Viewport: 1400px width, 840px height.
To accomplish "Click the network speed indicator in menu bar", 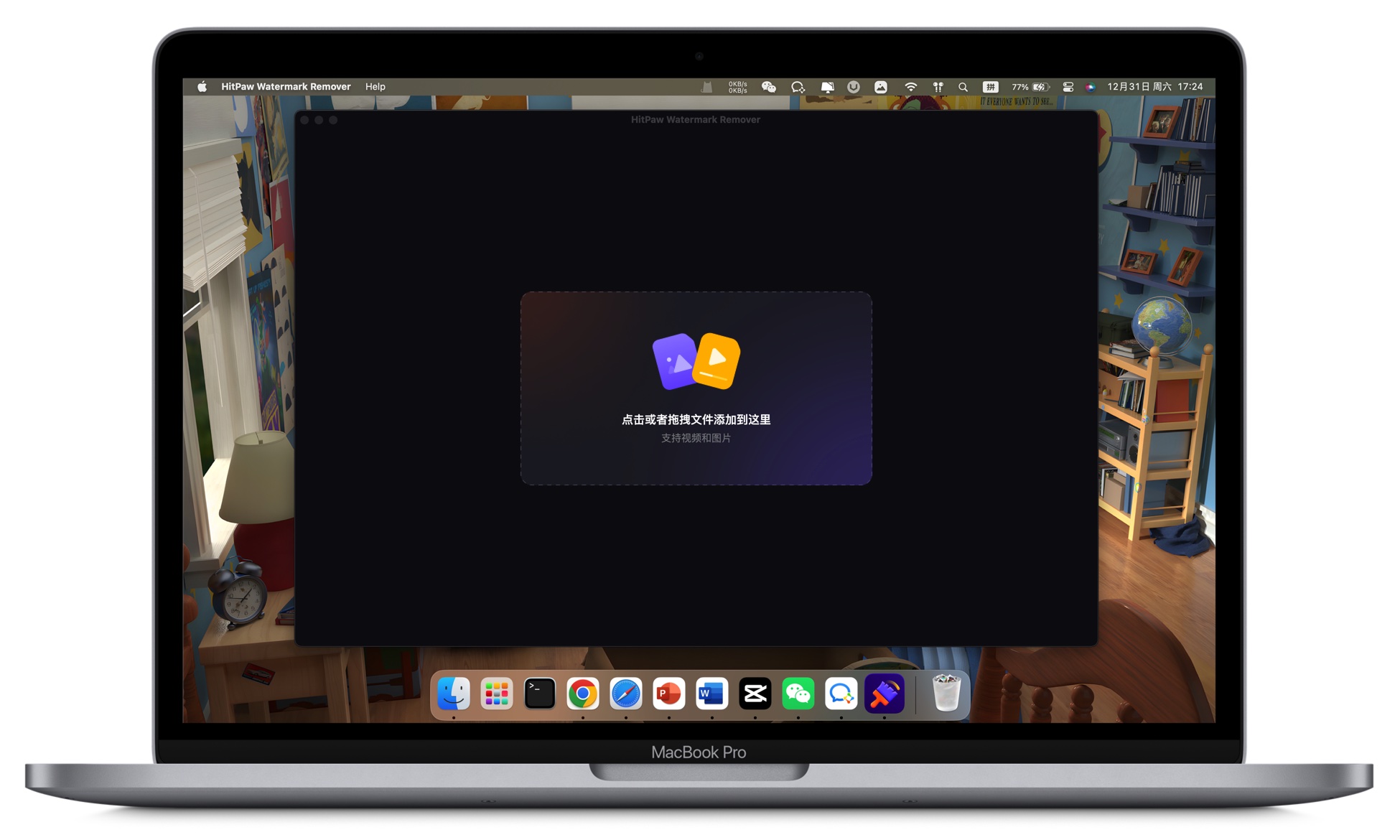I will (737, 87).
